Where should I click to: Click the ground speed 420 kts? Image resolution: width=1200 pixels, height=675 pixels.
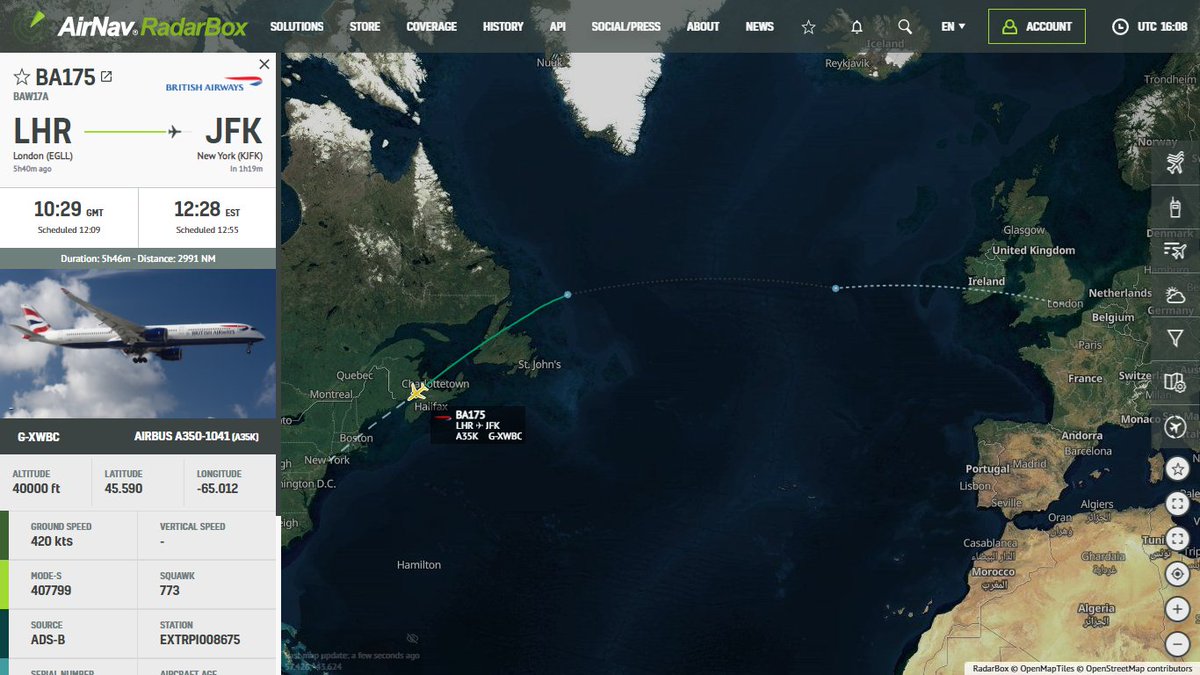(52, 542)
